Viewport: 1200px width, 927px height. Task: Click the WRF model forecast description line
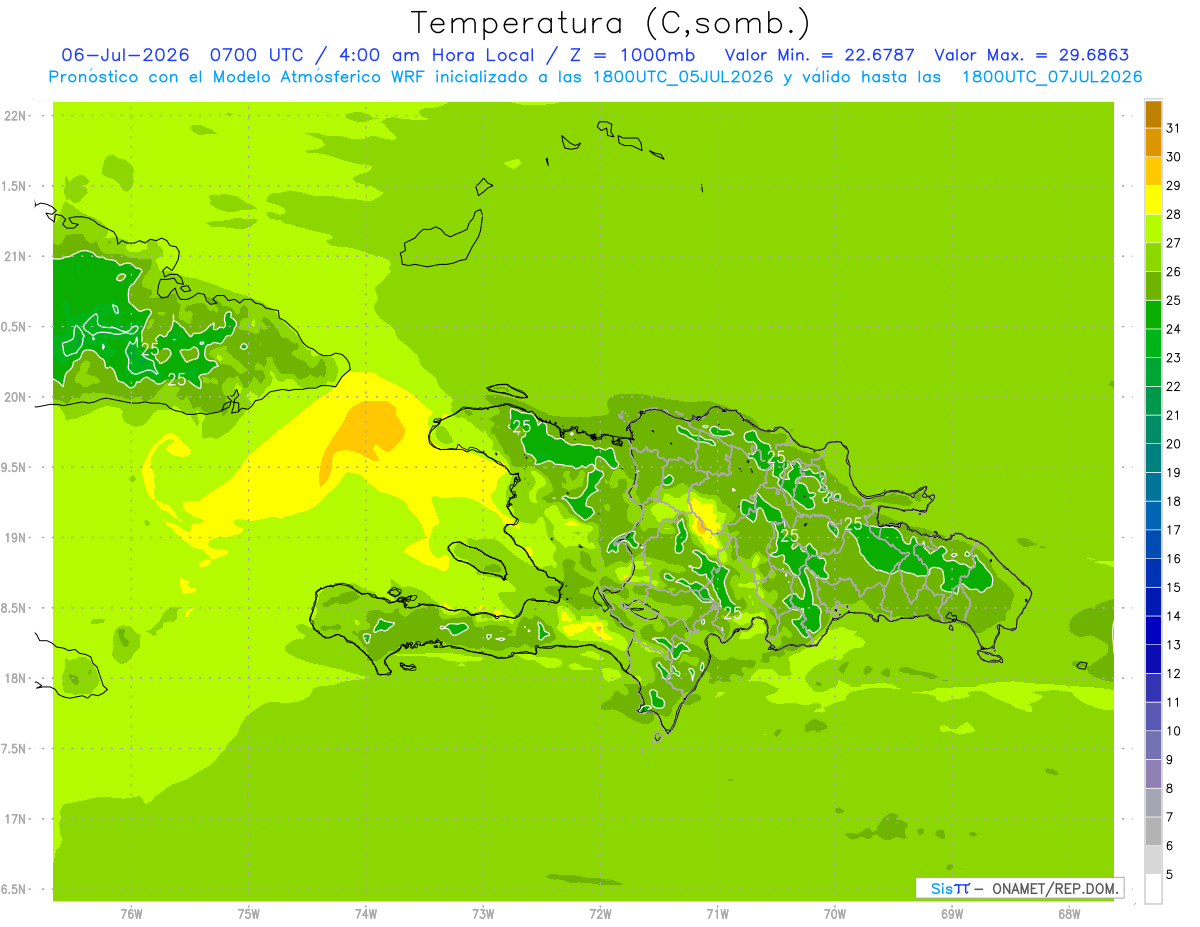coord(596,77)
